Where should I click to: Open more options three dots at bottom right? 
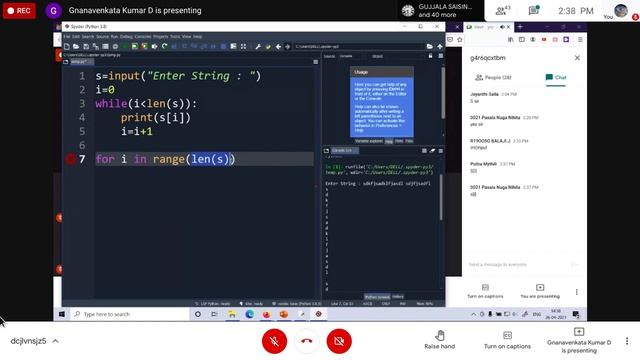click(627, 341)
